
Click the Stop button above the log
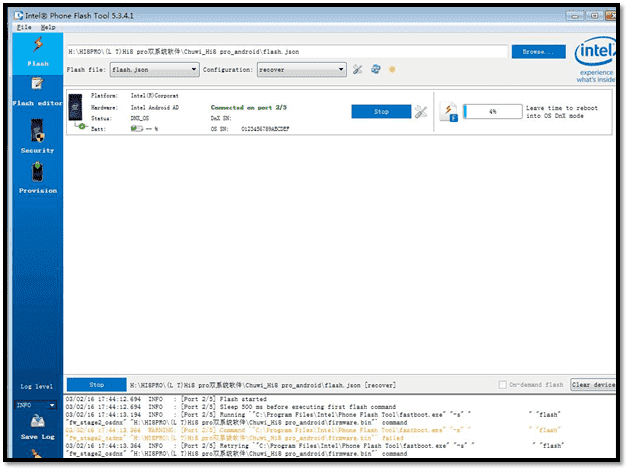point(97,385)
